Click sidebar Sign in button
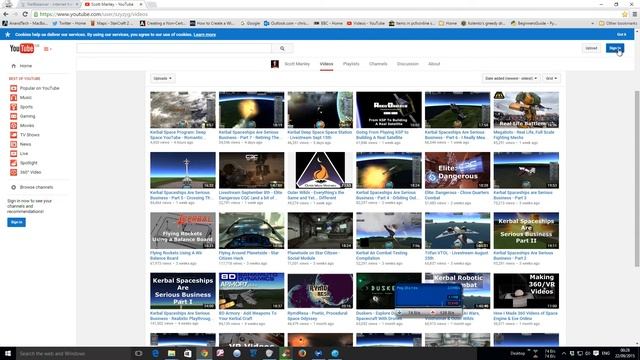The height and width of the screenshot is (360, 640). point(16,222)
